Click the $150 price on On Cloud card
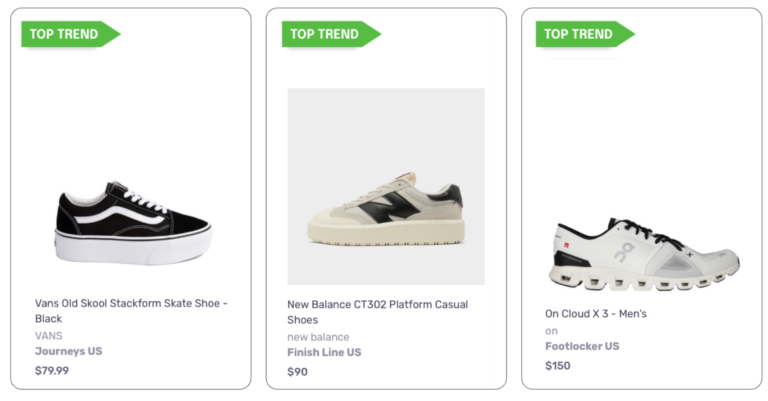 coord(558,366)
